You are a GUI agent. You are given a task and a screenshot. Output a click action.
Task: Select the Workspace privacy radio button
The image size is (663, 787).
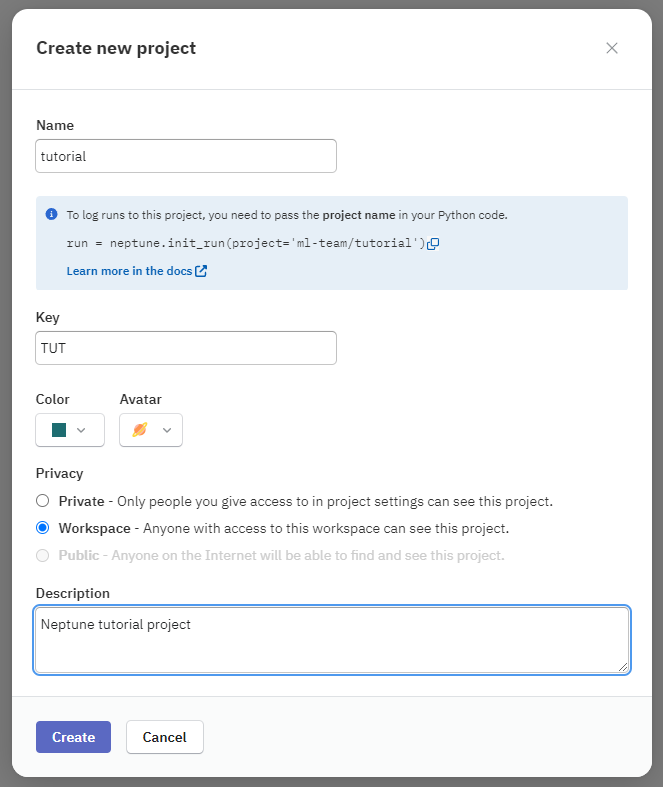42,528
